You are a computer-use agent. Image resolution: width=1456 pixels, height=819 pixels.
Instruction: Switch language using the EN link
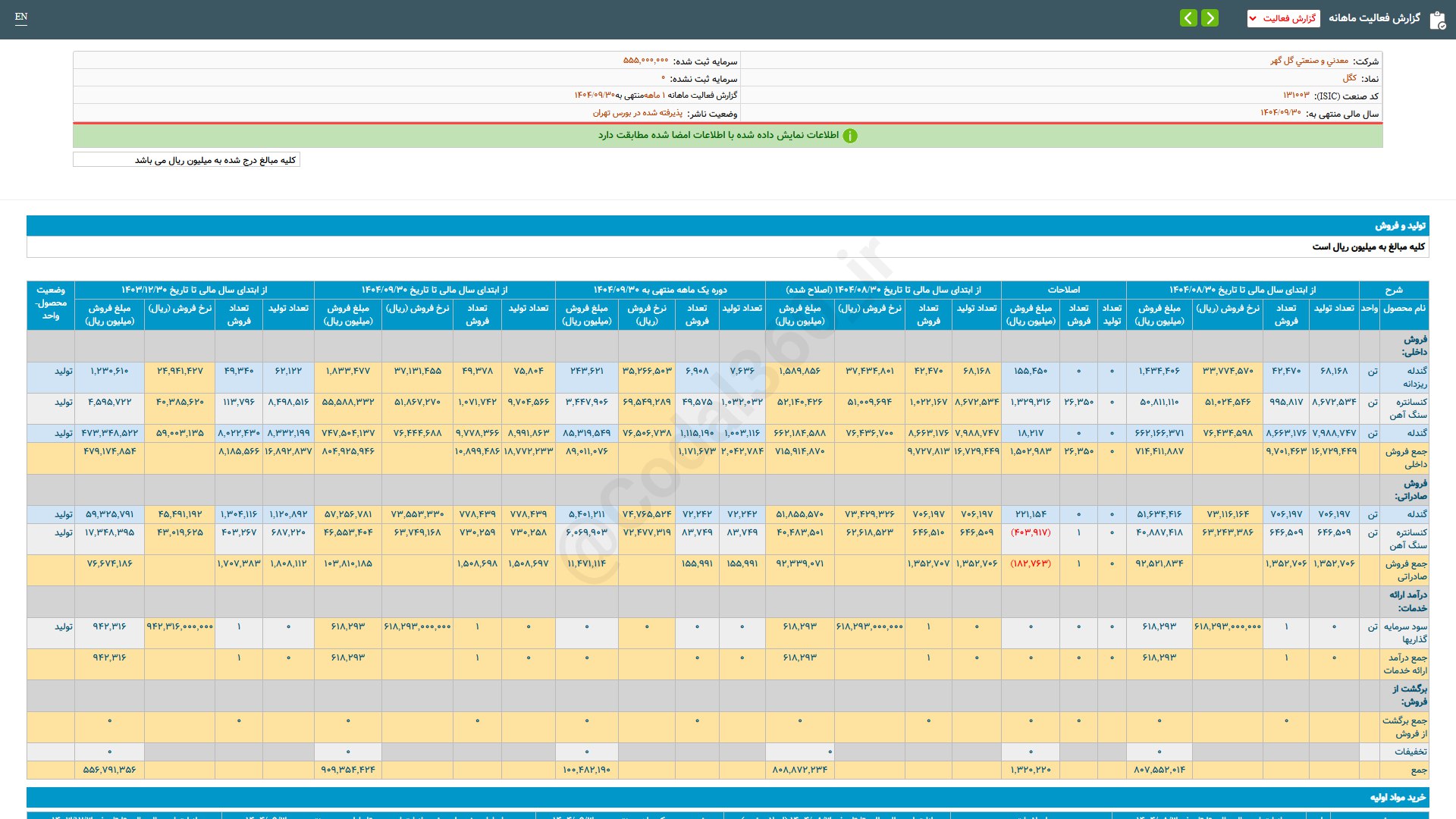click(x=21, y=17)
